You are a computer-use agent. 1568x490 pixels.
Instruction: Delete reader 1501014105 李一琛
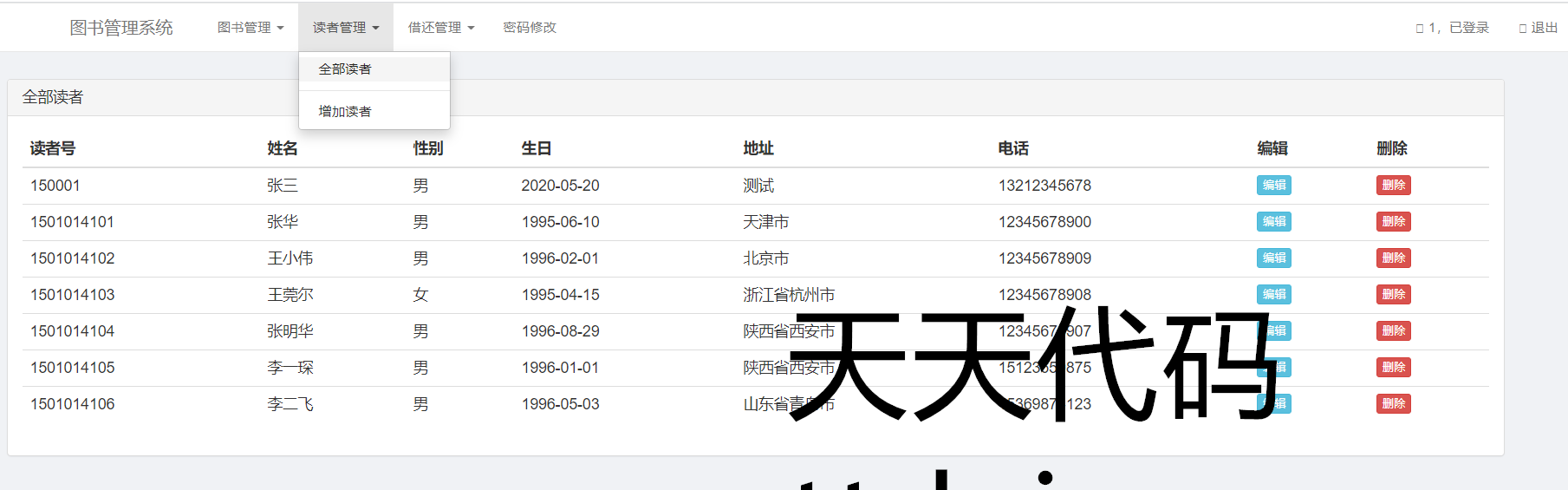click(x=1393, y=368)
